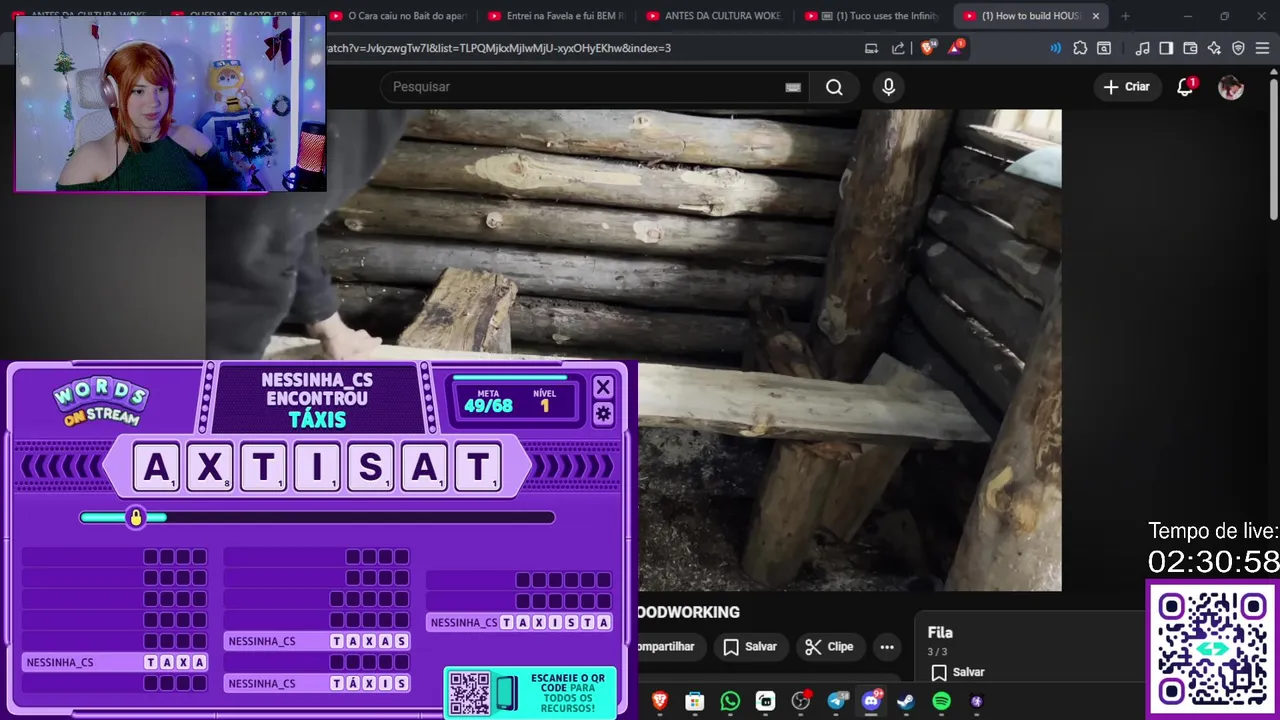The width and height of the screenshot is (1280, 720).
Task: Close the Words on Stream panel
Action: [x=603, y=387]
